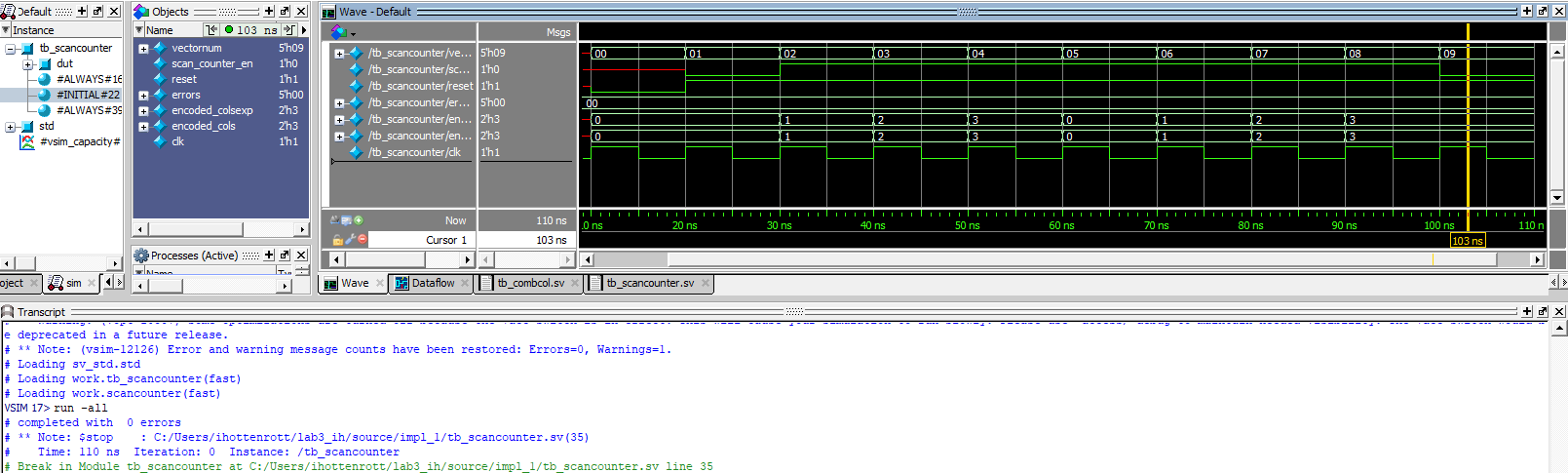Undock the Processes (Active) panel
This screenshot has height=473, width=1568.
tap(285, 256)
